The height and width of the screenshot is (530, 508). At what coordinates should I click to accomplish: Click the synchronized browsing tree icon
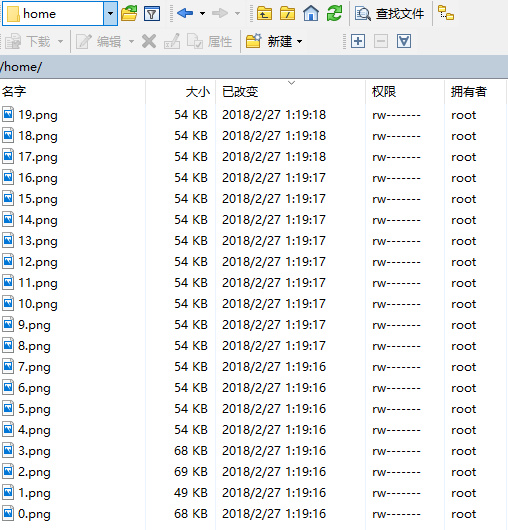(446, 13)
